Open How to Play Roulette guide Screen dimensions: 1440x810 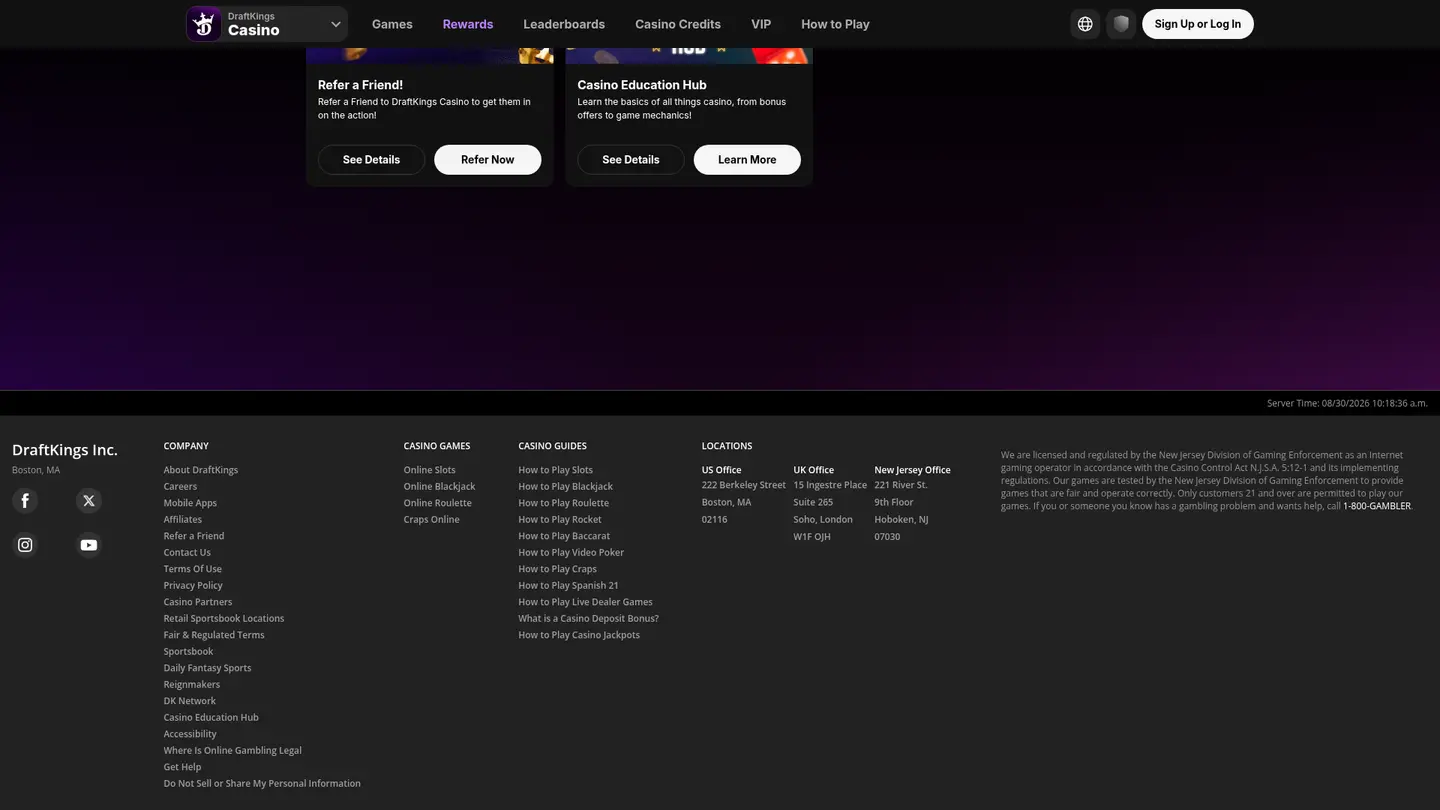(x=564, y=503)
